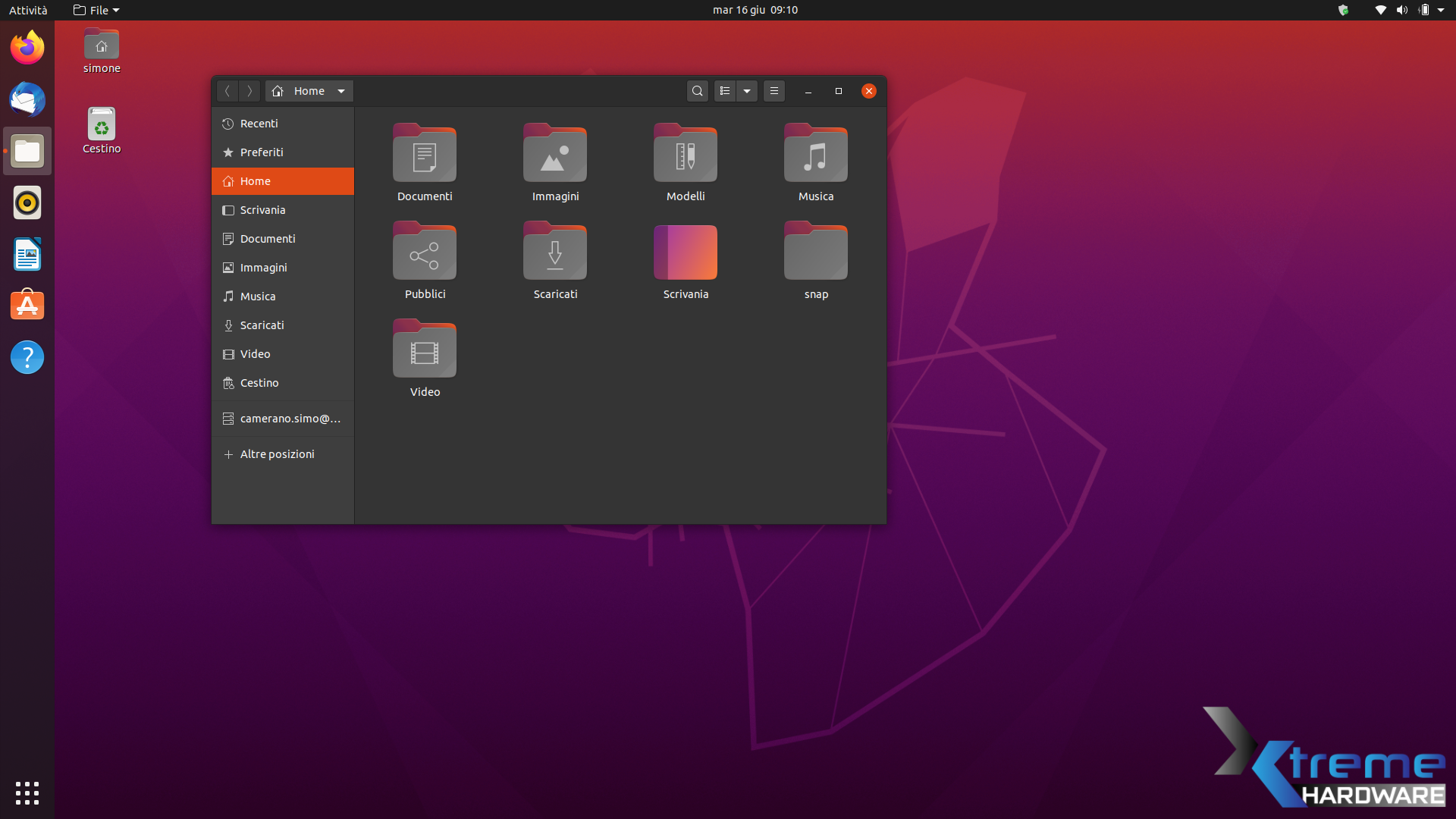Expand the Home path bar dropdown
Image resolution: width=1456 pixels, height=819 pixels.
pyautogui.click(x=341, y=91)
